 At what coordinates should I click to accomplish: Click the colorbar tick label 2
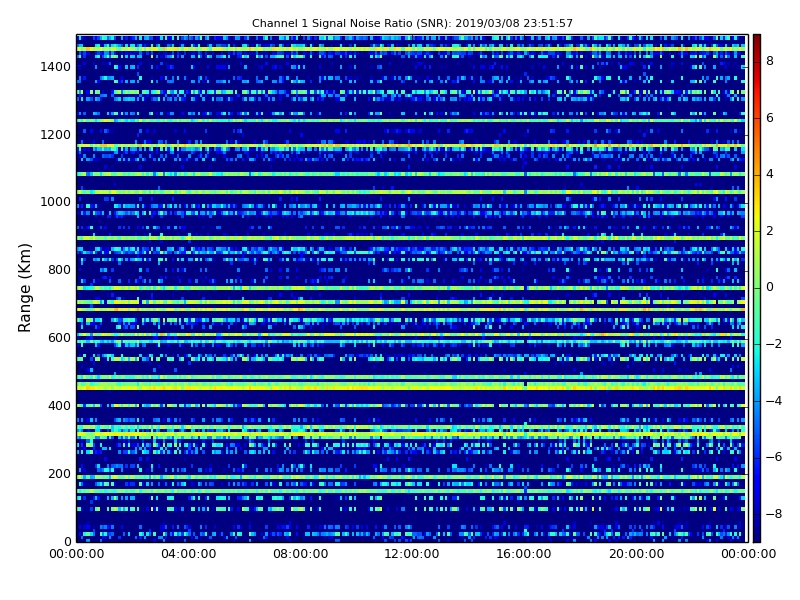770,231
